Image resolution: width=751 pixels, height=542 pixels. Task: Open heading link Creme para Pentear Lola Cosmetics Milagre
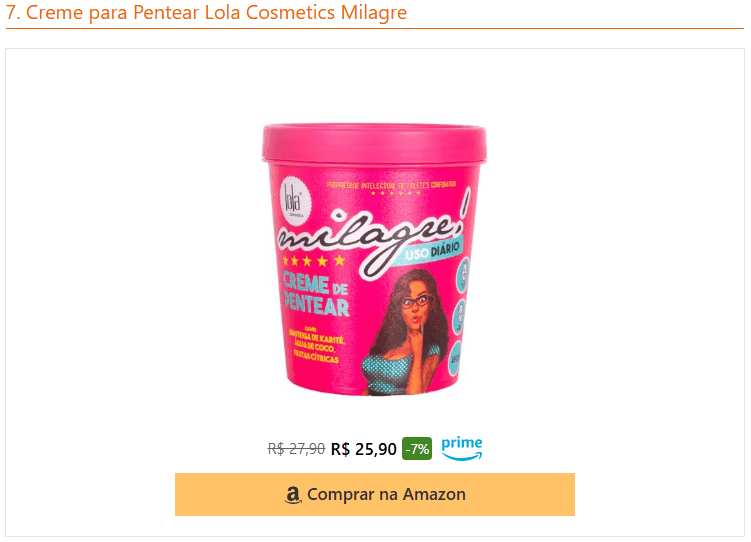tap(206, 12)
